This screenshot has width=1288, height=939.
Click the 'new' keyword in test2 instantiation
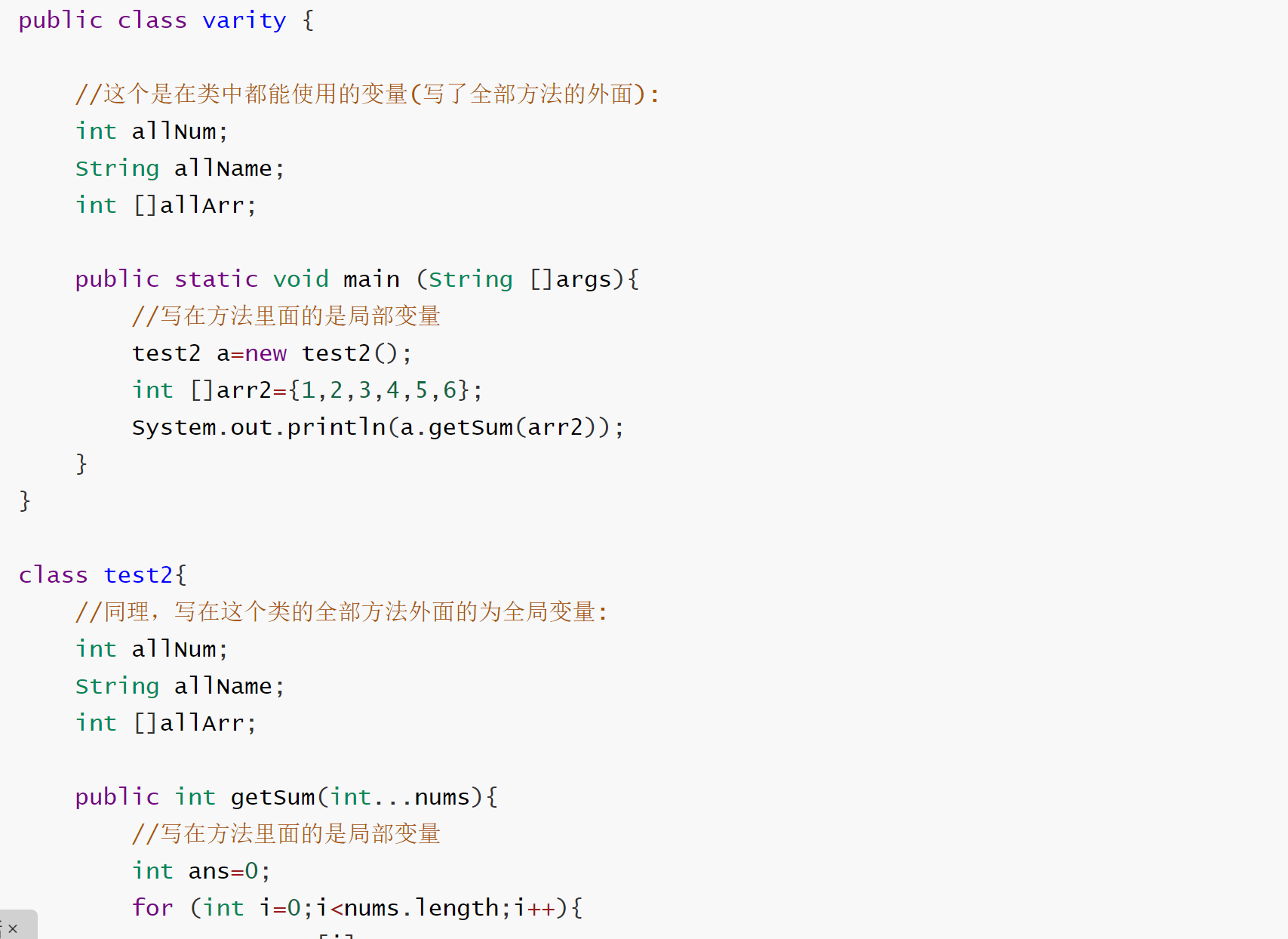[266, 353]
